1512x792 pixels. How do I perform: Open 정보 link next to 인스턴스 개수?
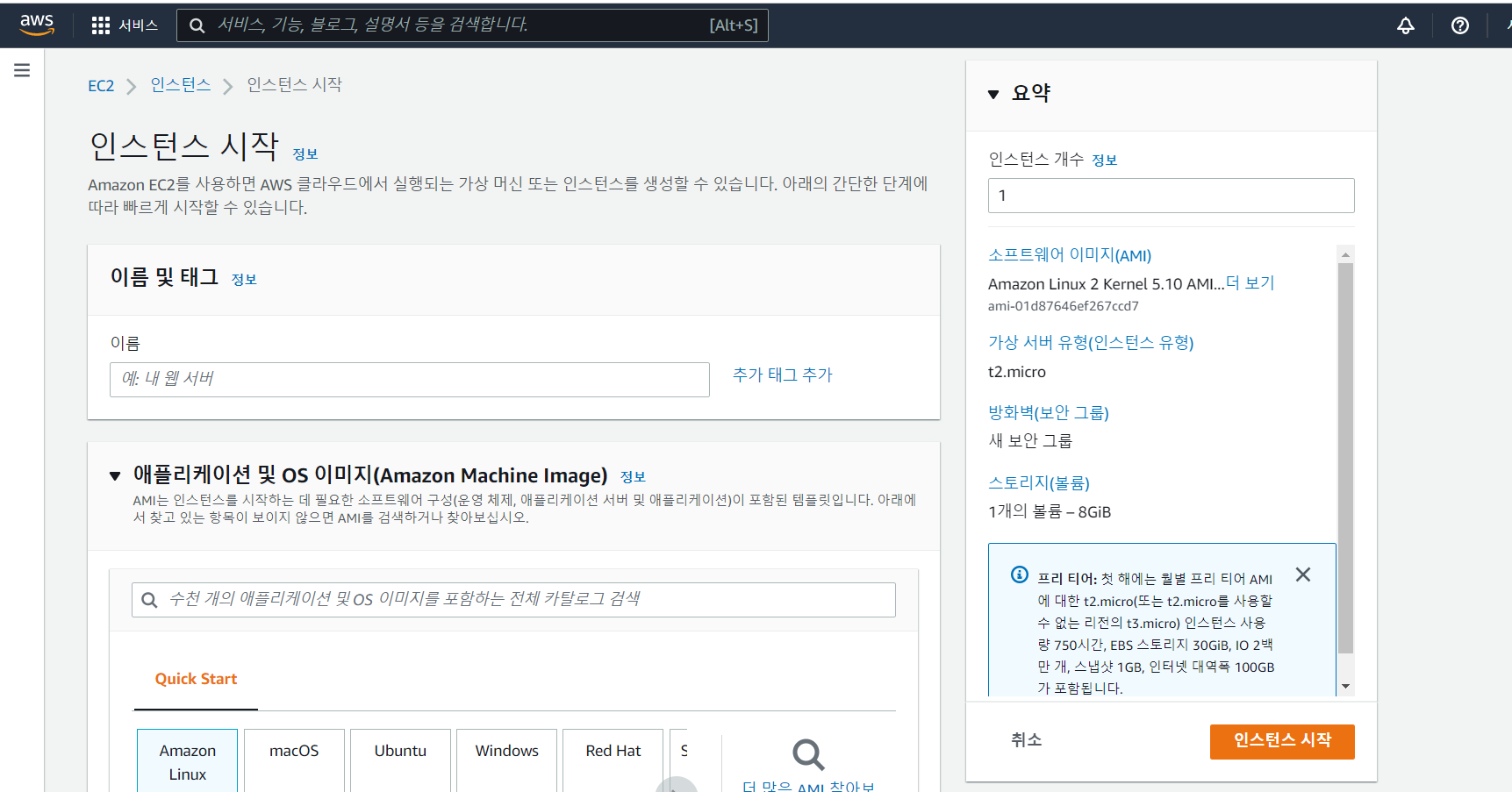(x=1105, y=161)
